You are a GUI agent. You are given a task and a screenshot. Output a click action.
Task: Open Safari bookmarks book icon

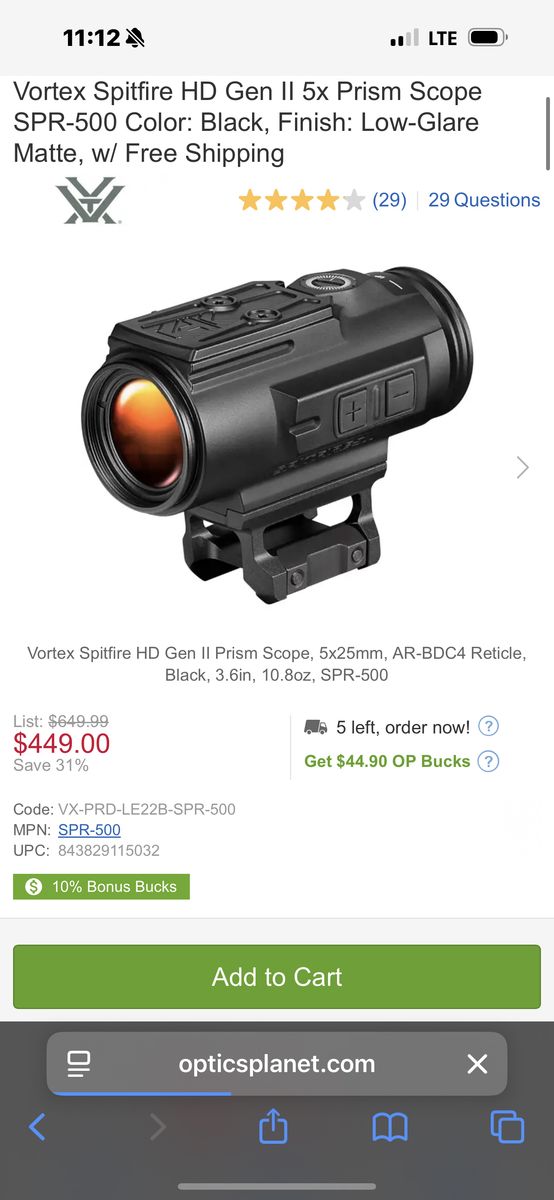[x=390, y=1128]
